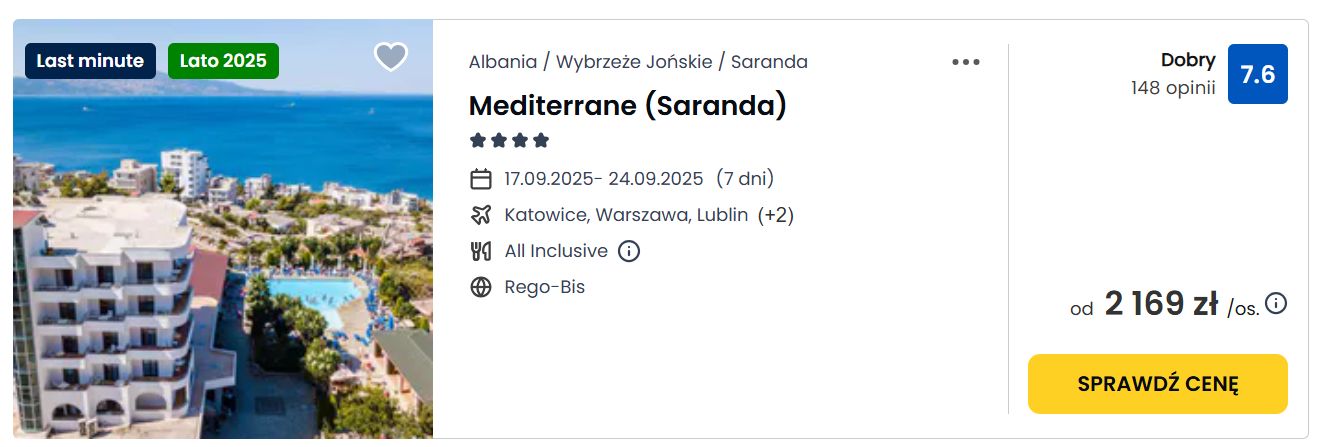Click the airplane departure icon
1323x447 pixels.
click(x=481, y=215)
